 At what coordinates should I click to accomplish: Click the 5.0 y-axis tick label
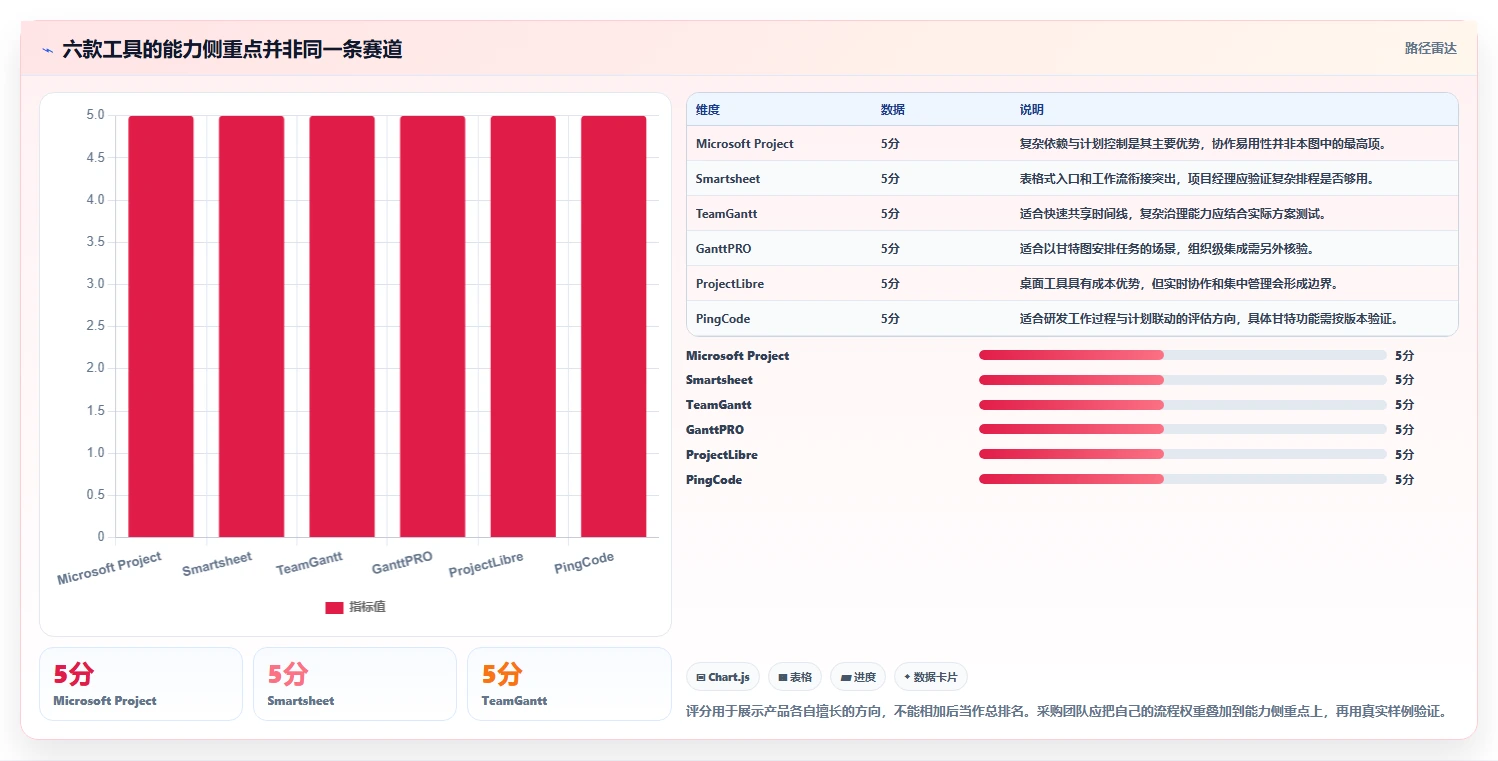(x=95, y=115)
